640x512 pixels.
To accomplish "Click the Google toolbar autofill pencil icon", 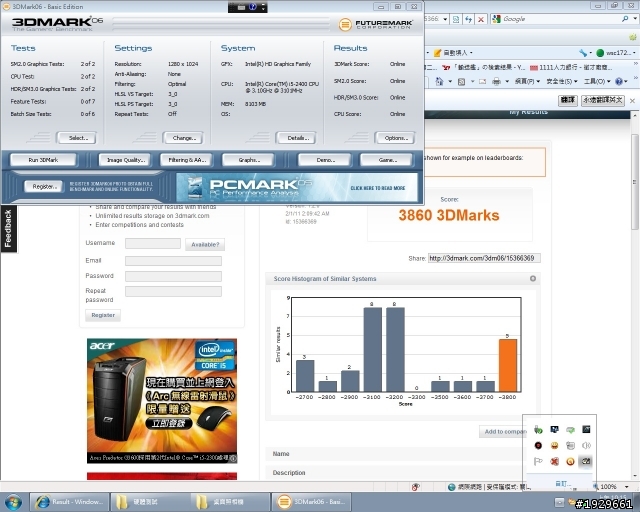I will point(438,53).
